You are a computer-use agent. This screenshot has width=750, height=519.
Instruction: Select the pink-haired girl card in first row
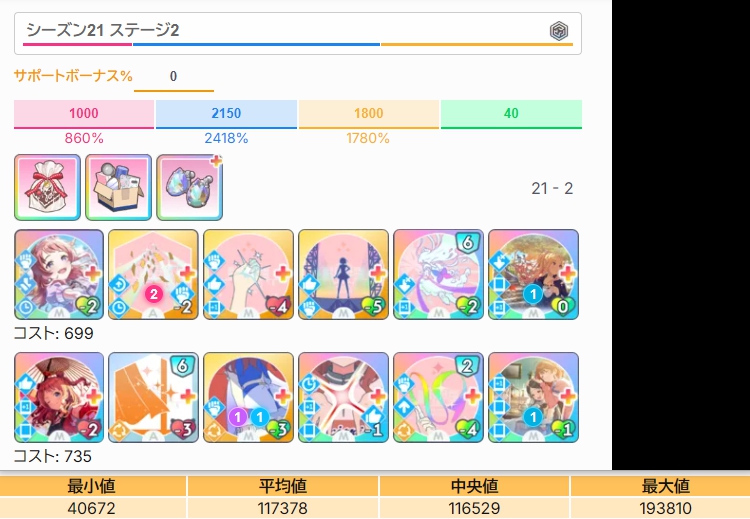[x=59, y=275]
